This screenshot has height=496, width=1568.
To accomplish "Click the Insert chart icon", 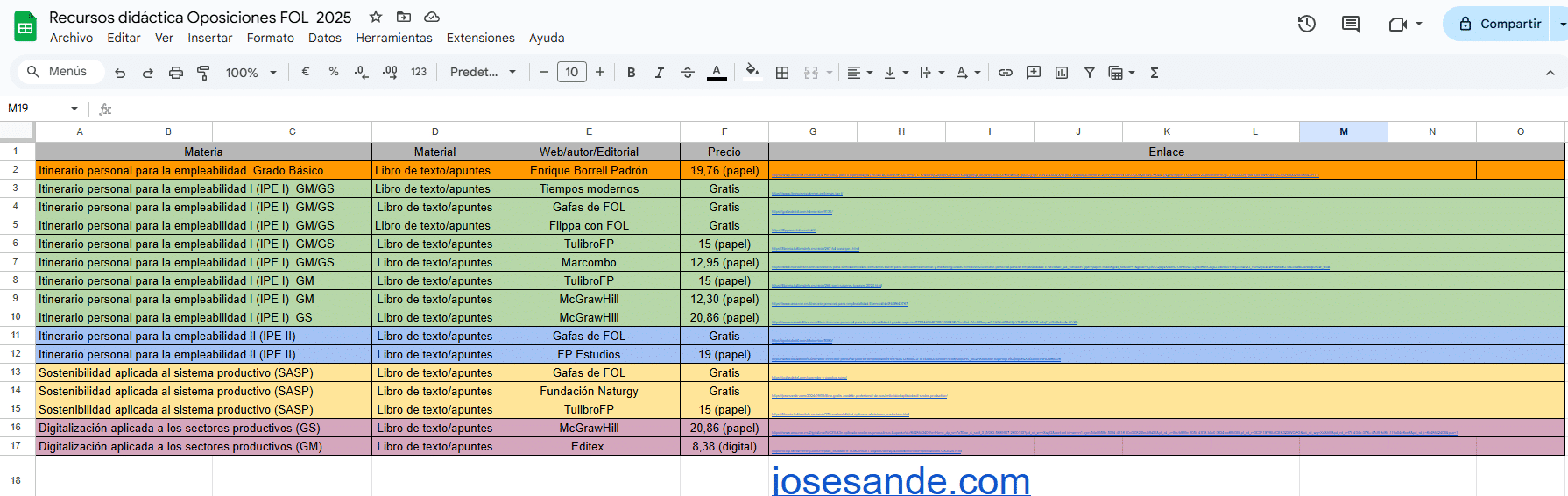I will pos(1062,73).
